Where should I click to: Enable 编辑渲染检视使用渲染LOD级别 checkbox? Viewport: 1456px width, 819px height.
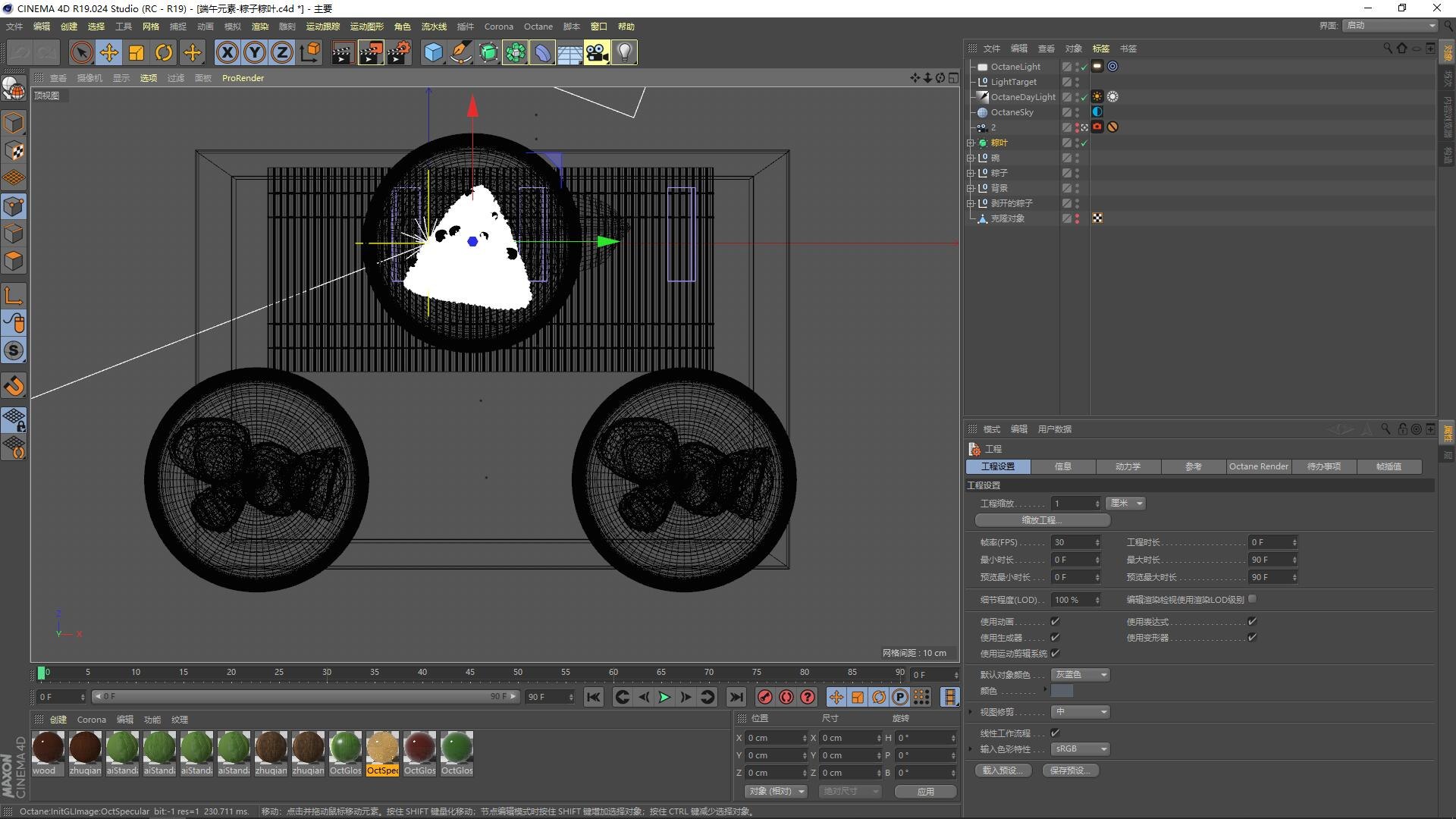[1253, 599]
